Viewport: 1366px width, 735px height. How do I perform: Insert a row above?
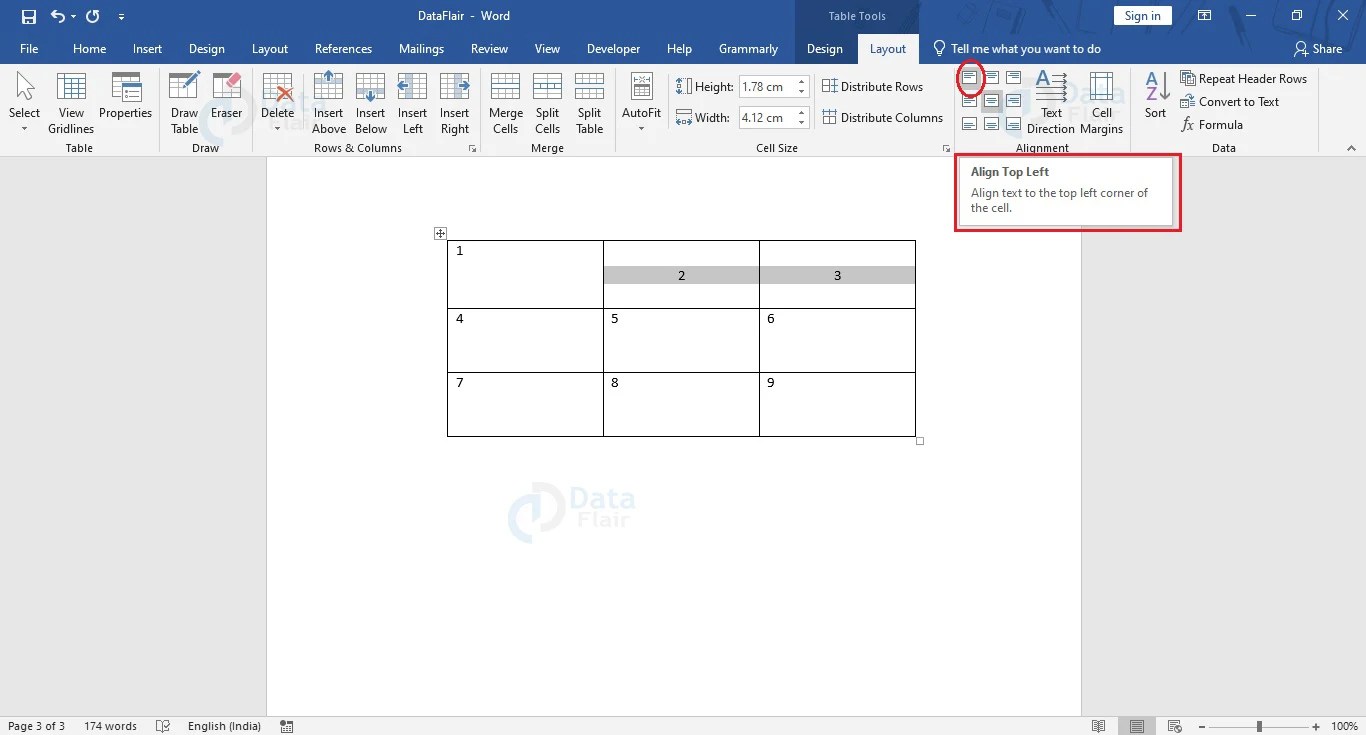tap(328, 100)
